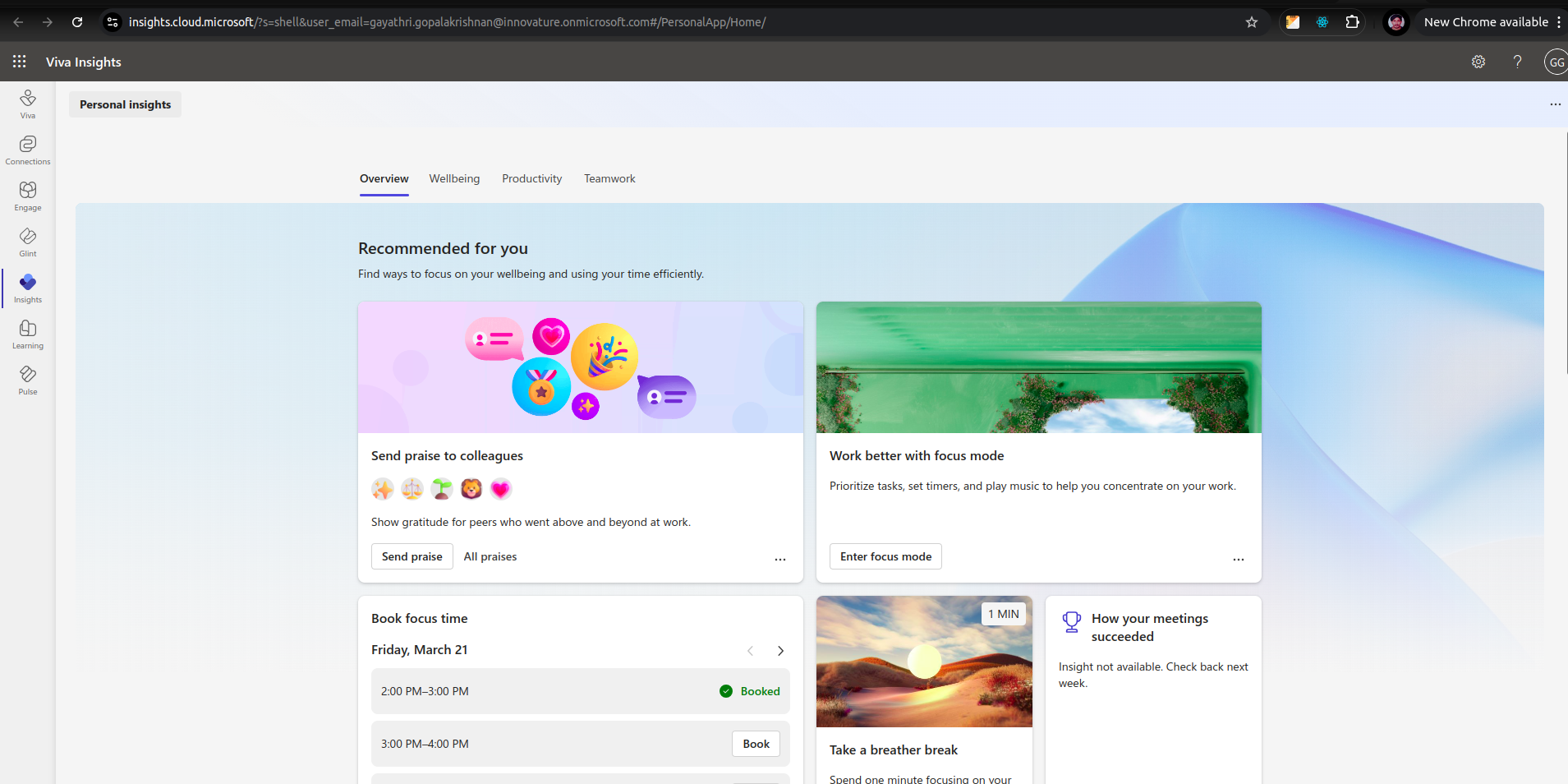
Task: Book the 3:00 PM–4:00 PM focus slot
Action: coord(756,744)
